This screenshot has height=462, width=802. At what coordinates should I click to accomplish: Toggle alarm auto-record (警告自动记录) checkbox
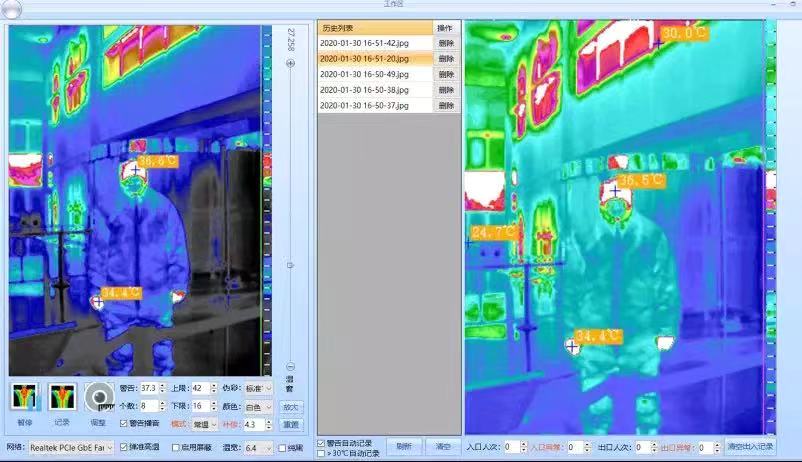point(321,443)
